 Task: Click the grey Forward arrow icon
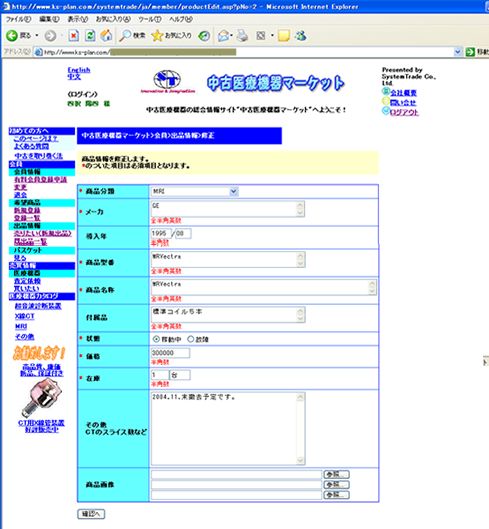click(x=51, y=35)
